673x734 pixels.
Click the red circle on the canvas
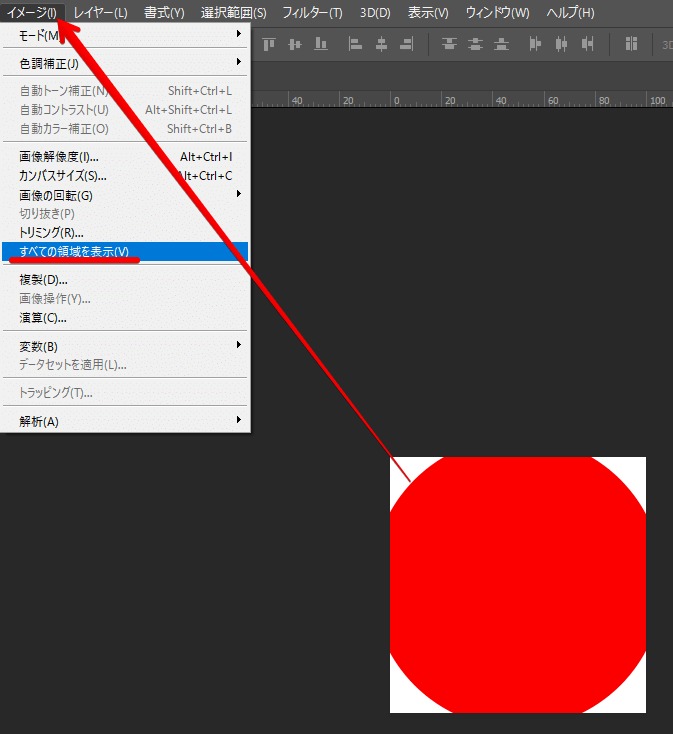point(517,585)
